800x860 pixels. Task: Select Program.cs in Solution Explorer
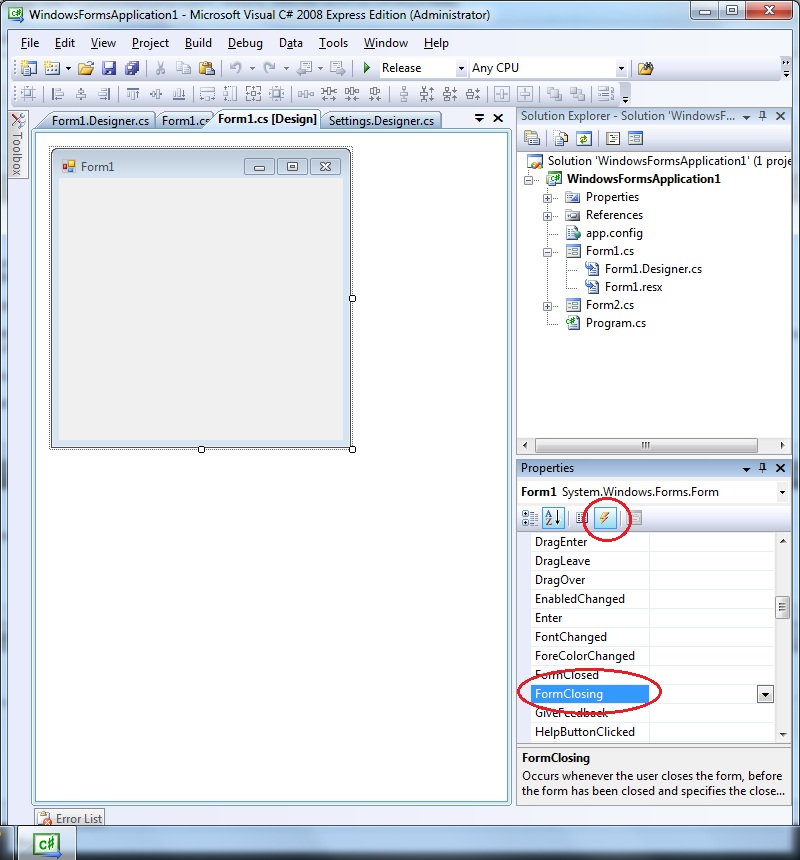tap(616, 323)
